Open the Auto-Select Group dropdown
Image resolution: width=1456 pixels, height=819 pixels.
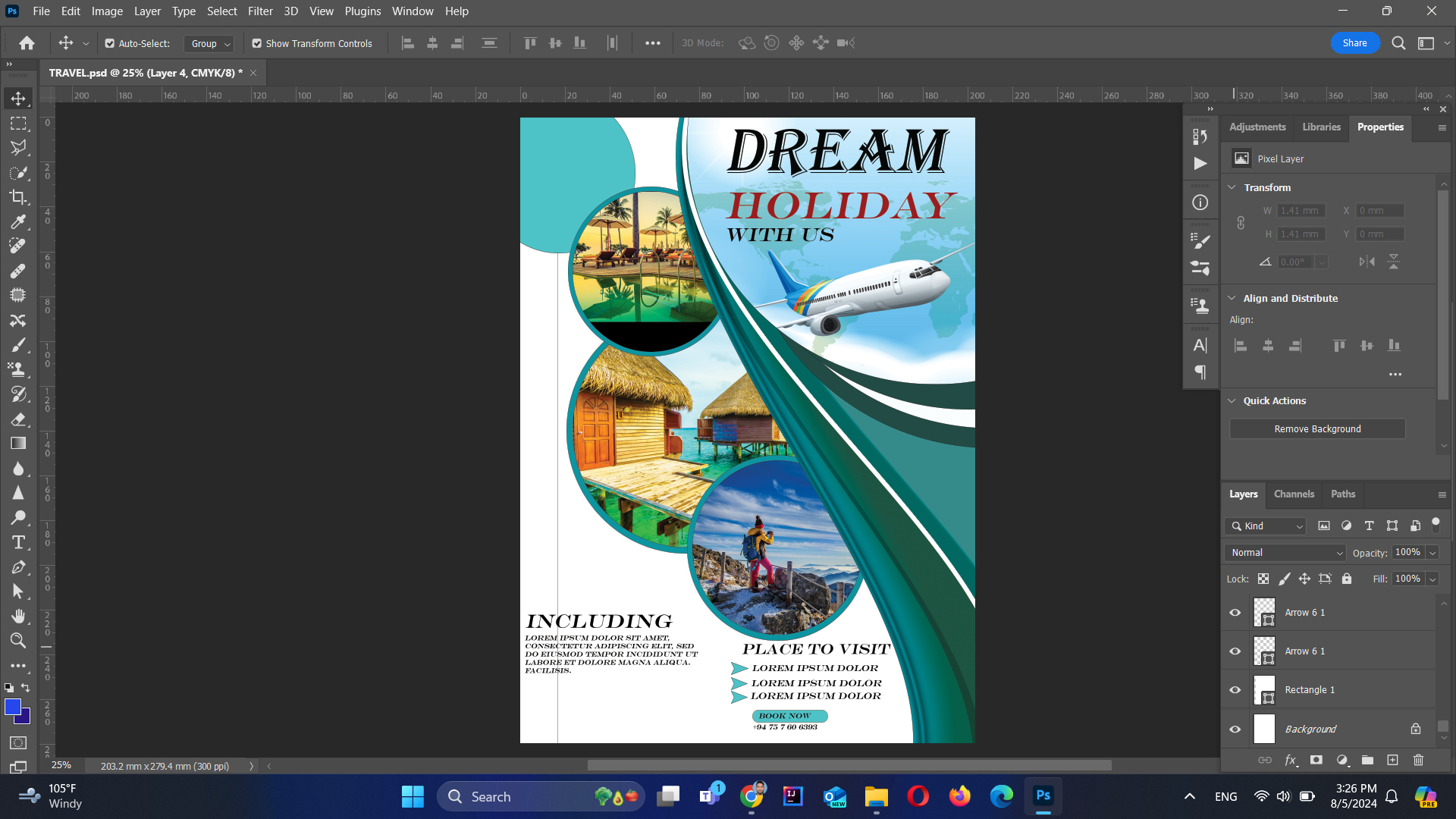(209, 44)
